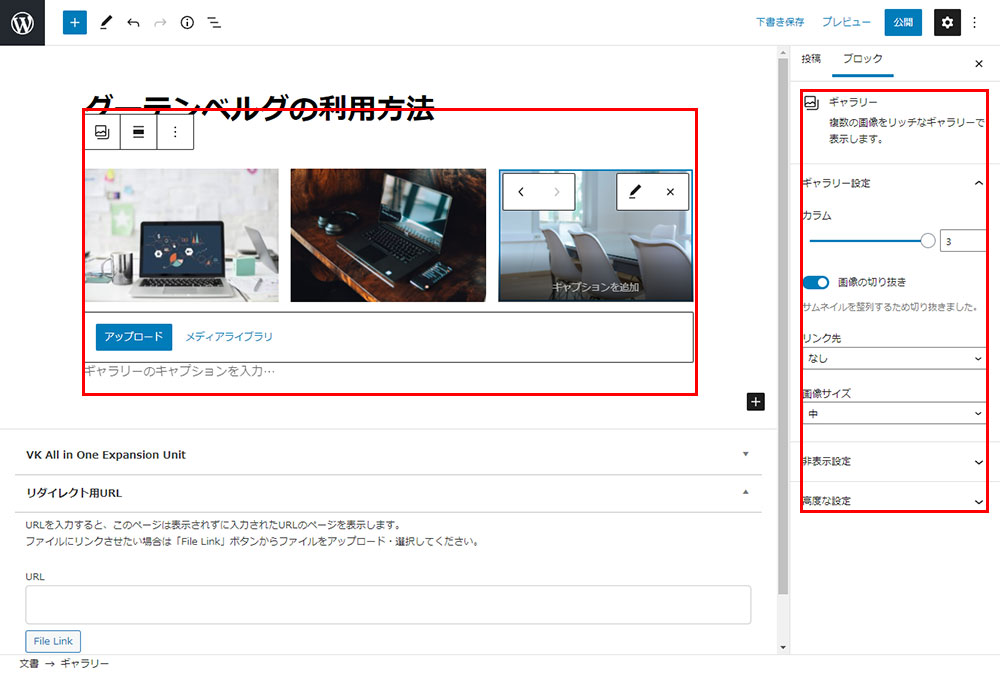1000x673 pixels.
Task: Change the gallery block alignment icon
Action: coord(139,132)
